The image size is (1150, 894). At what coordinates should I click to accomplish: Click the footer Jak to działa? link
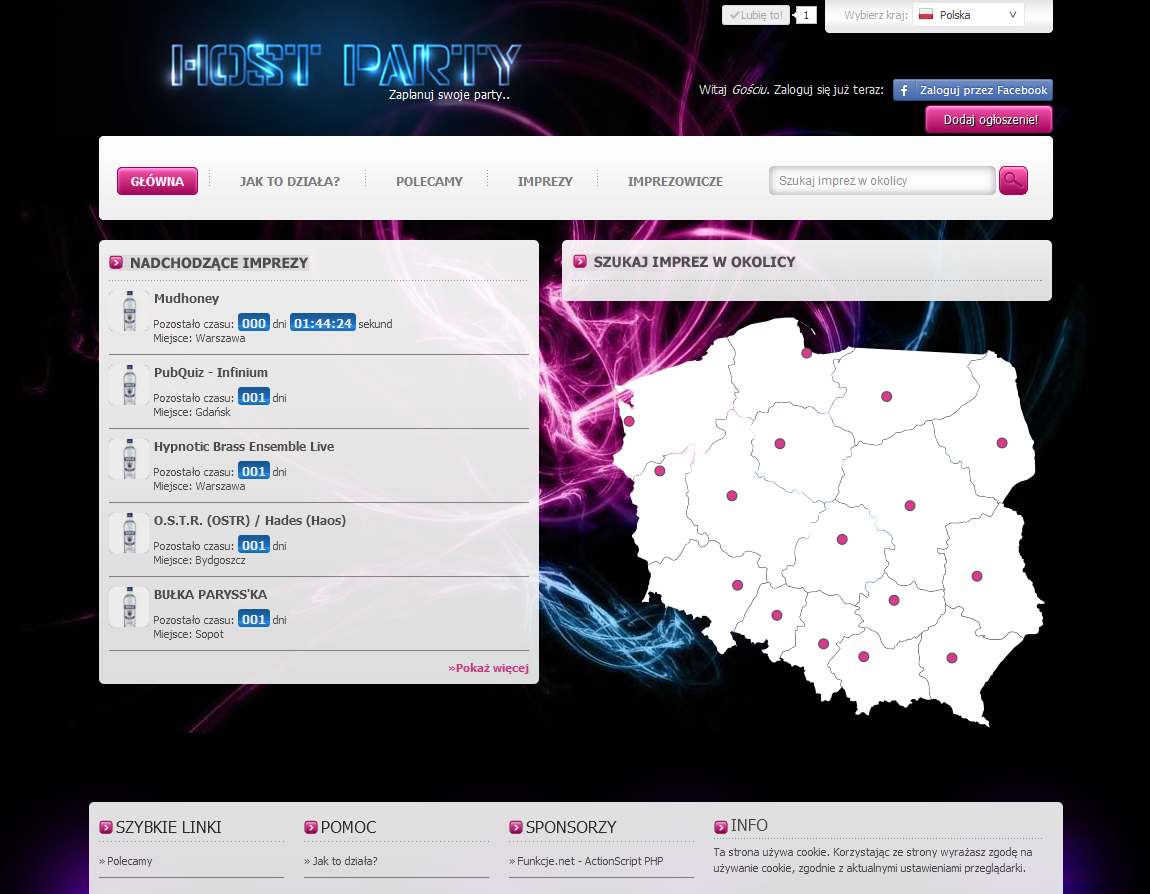coord(344,861)
